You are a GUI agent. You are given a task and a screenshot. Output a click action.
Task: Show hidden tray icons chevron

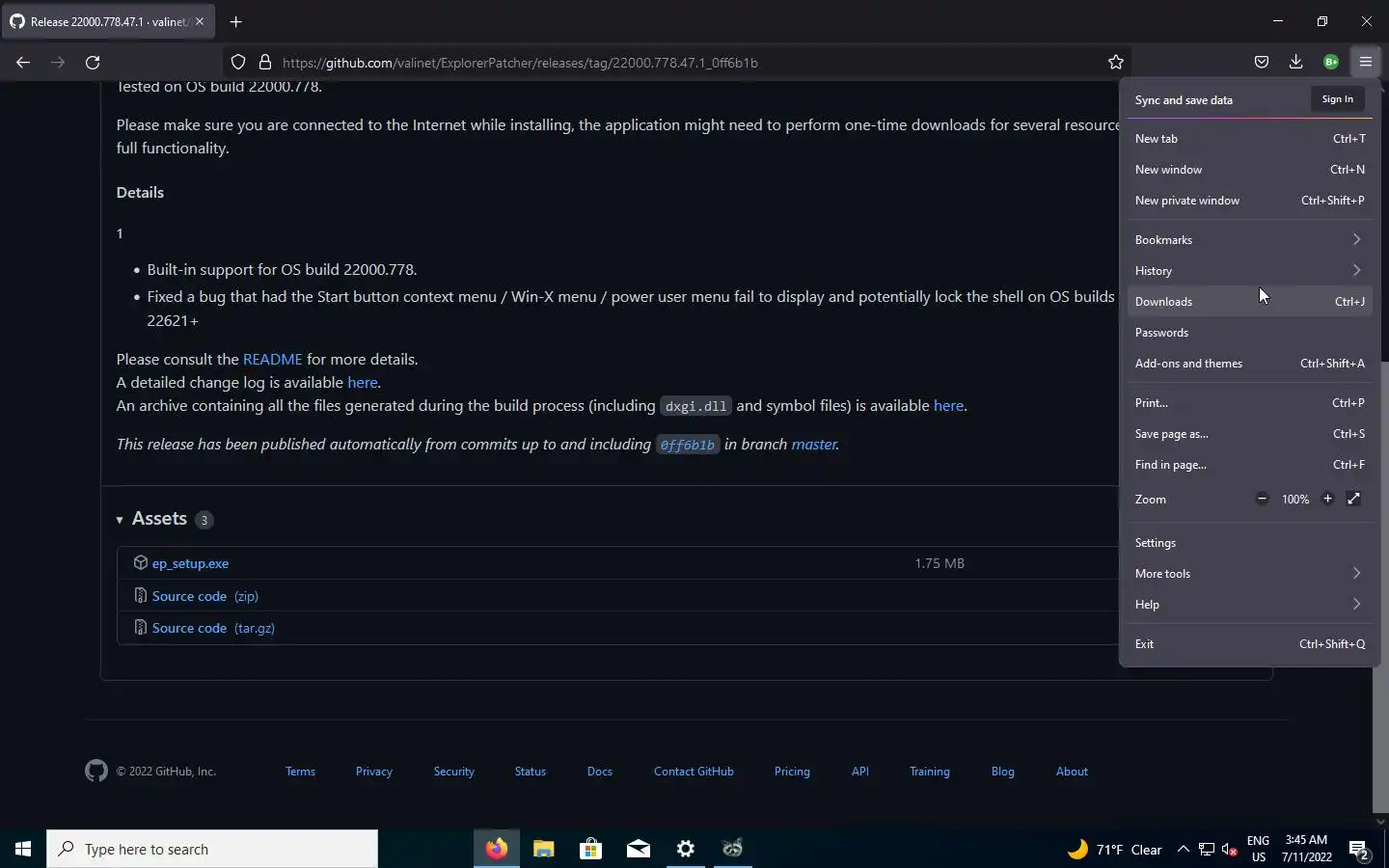pos(1184,850)
